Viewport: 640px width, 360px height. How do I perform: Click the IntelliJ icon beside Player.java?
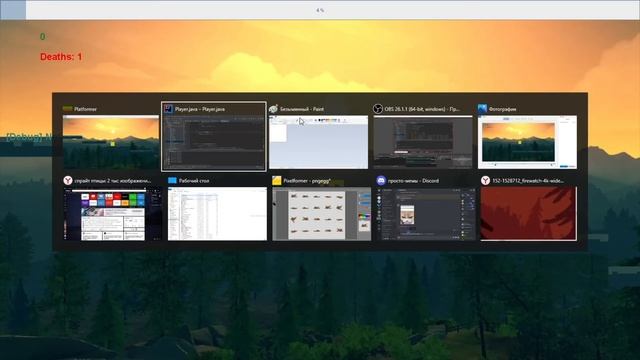click(168, 109)
